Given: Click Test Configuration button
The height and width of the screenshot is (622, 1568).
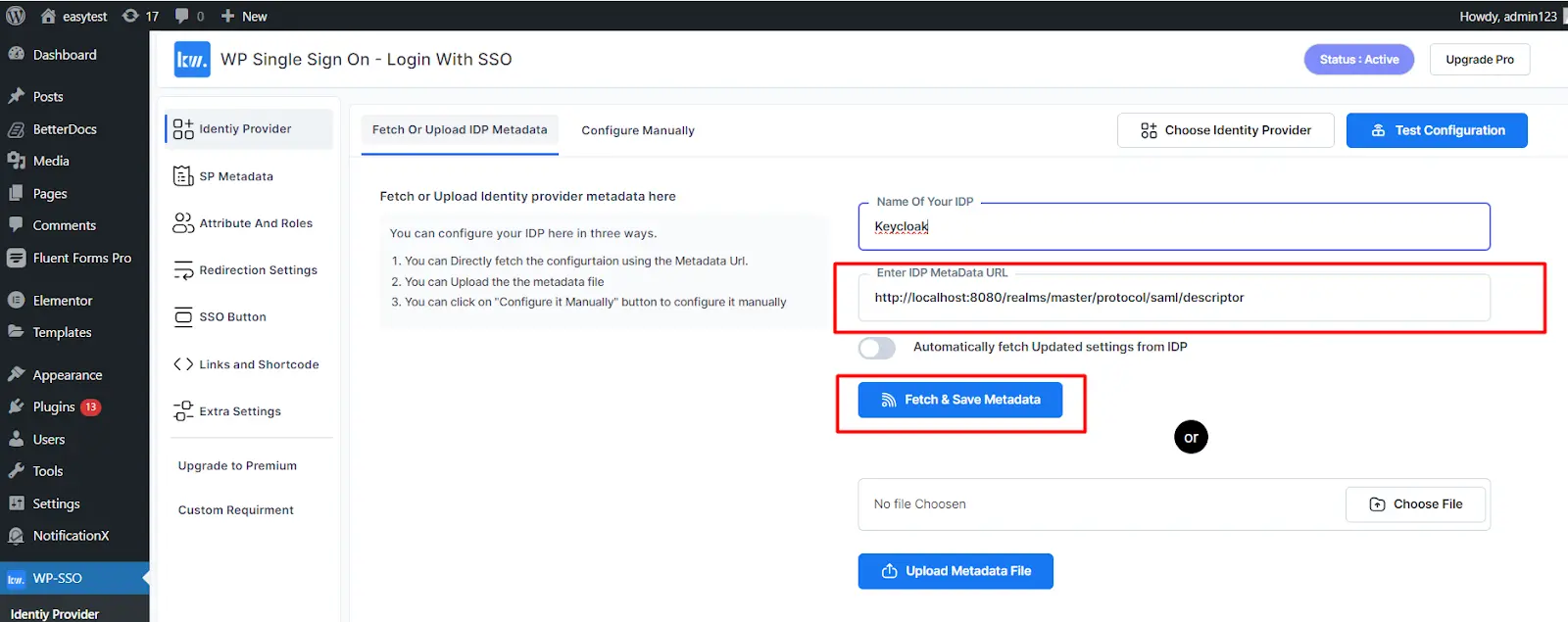Looking at the screenshot, I should pyautogui.click(x=1437, y=130).
